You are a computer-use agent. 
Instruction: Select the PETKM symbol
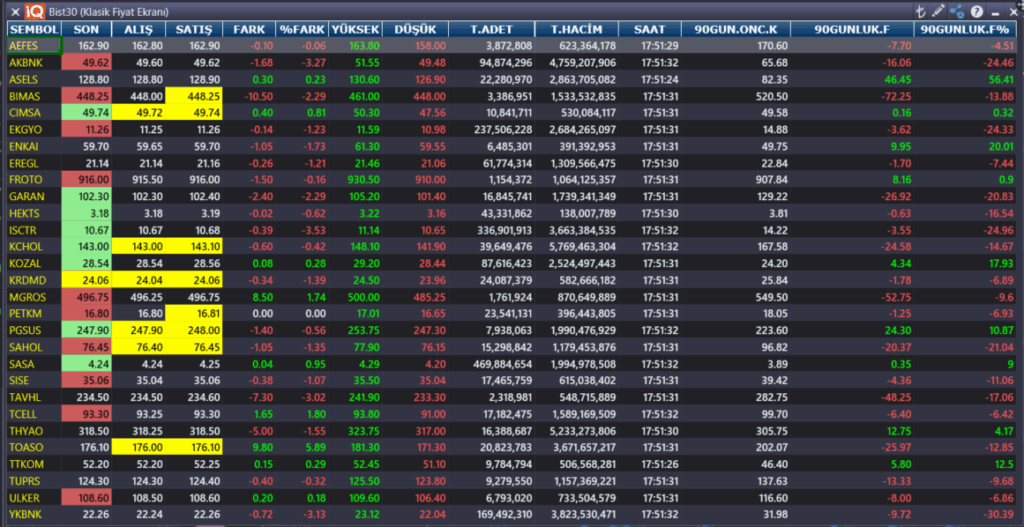click(x=25, y=314)
